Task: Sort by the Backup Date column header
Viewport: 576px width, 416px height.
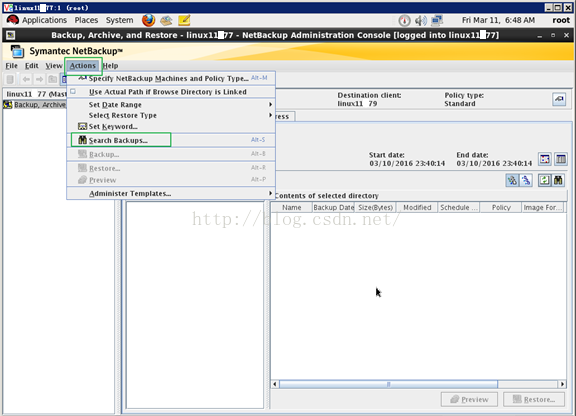Action: [x=333, y=208]
